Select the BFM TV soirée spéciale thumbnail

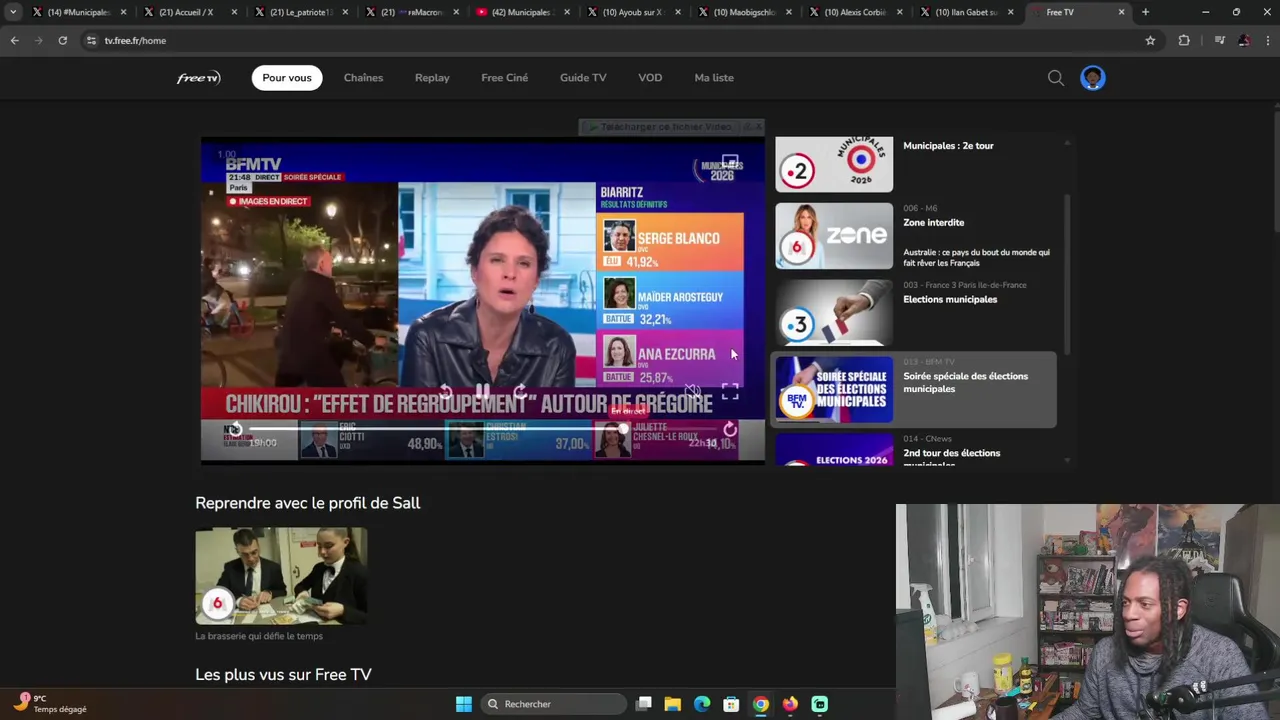click(834, 390)
